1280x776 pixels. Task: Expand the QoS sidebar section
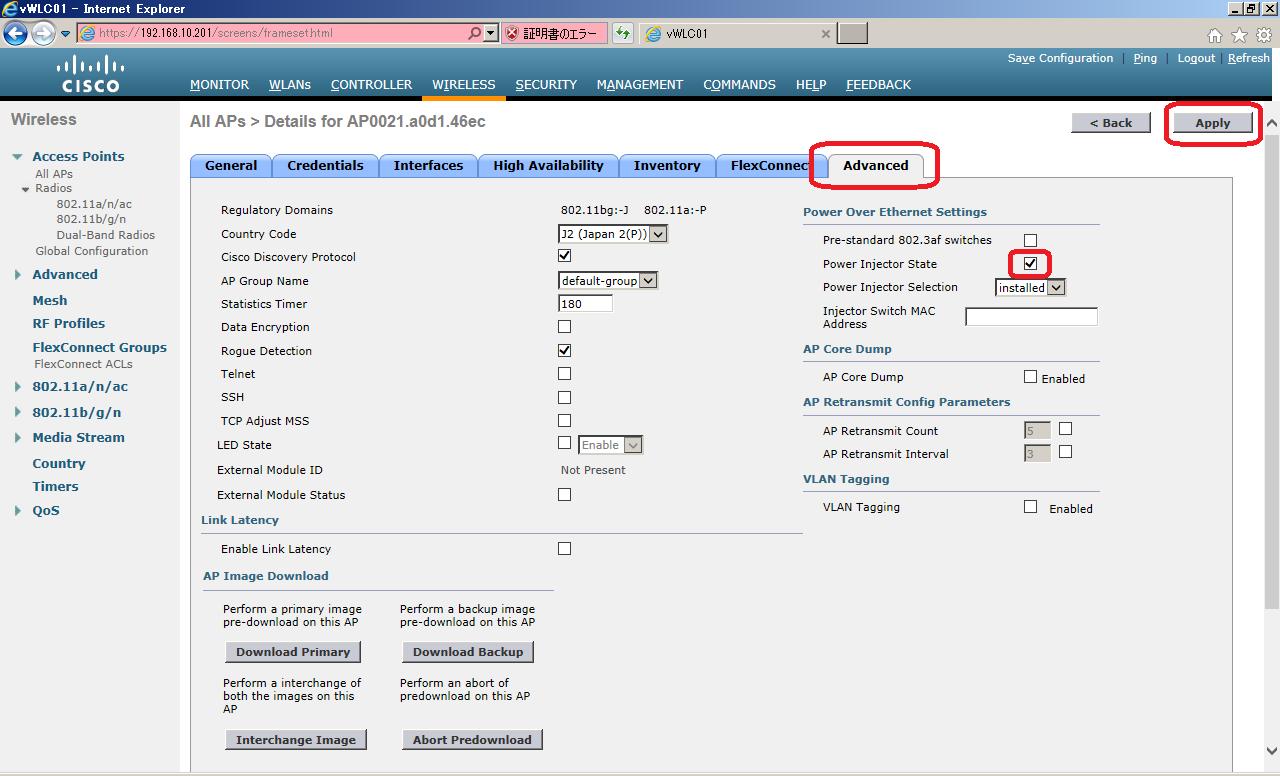click(18, 511)
